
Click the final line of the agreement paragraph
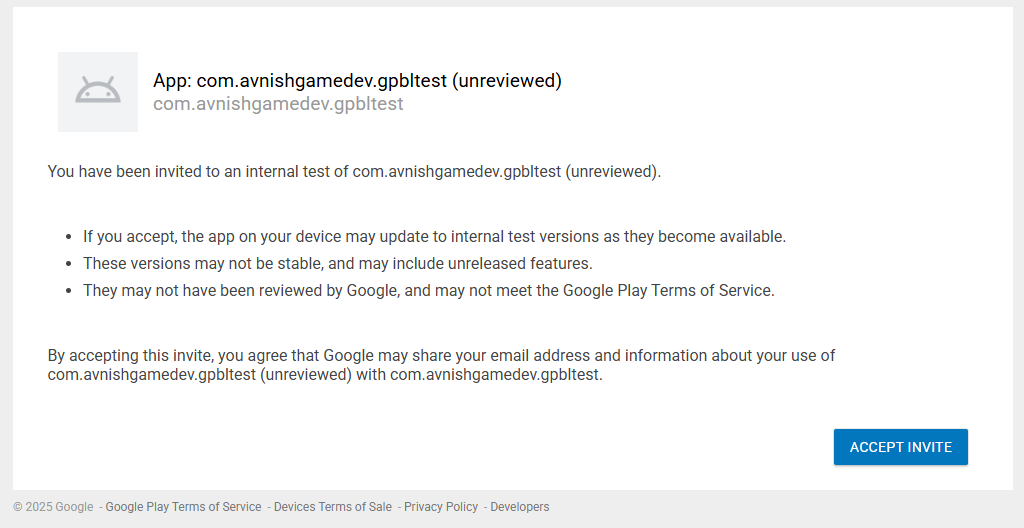coord(325,375)
